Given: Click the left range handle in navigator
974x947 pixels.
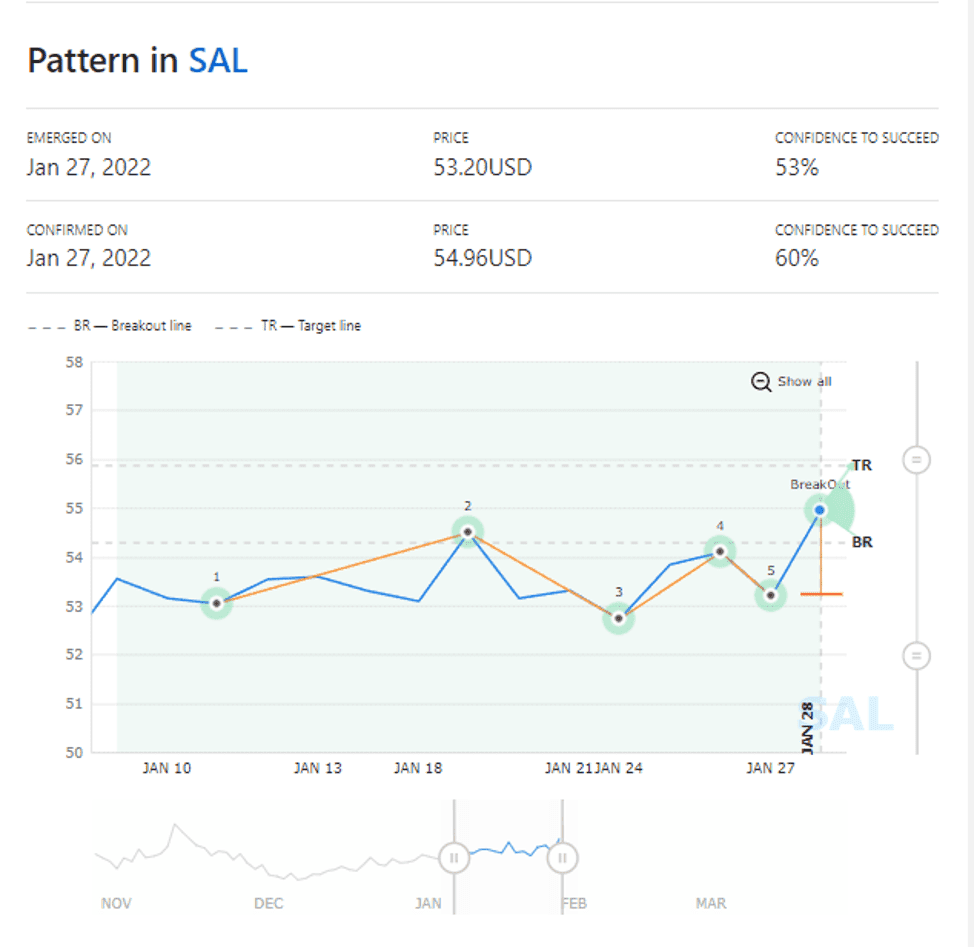Looking at the screenshot, I should click(x=454, y=857).
